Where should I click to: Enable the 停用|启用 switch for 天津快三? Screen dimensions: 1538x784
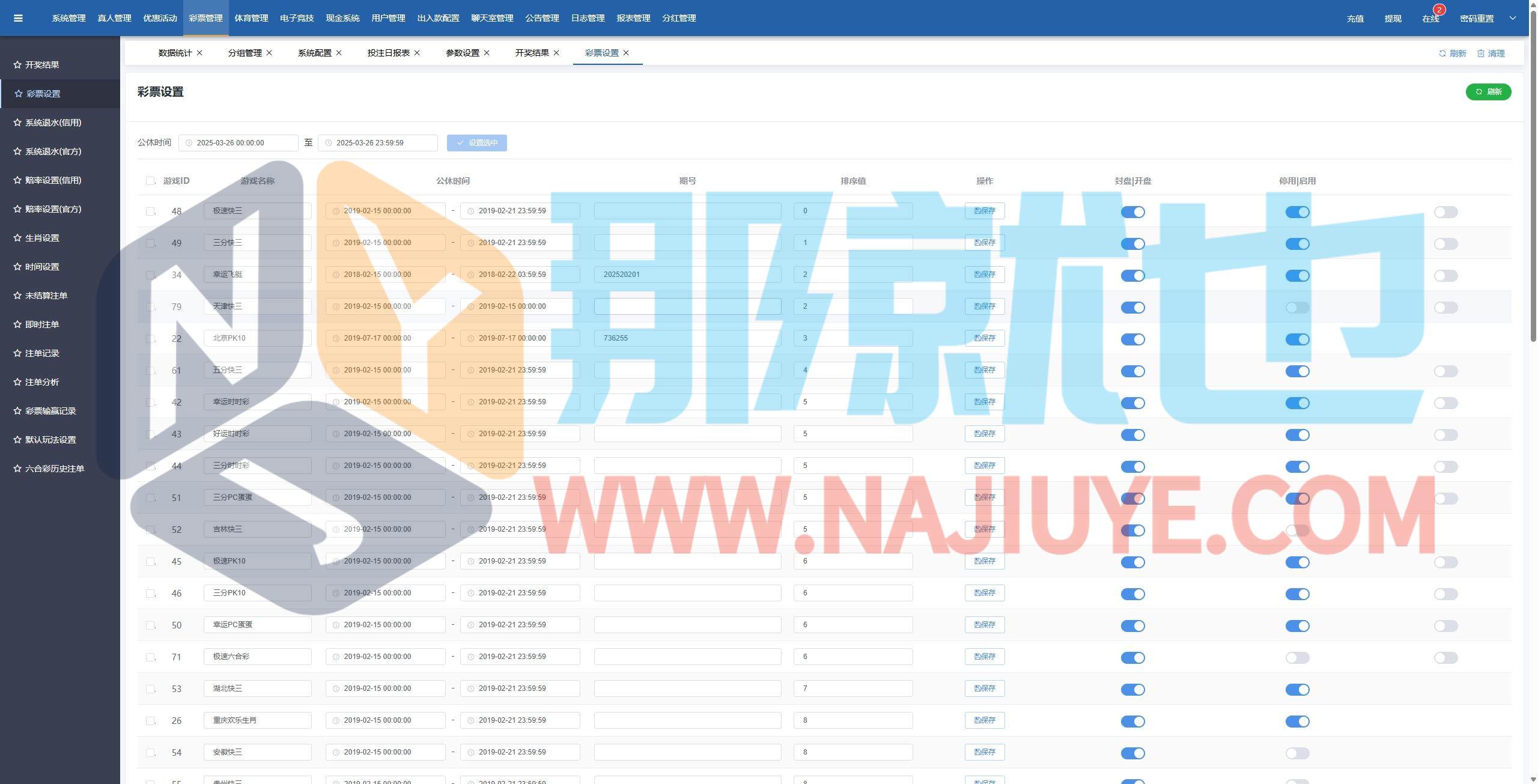pyautogui.click(x=1297, y=308)
